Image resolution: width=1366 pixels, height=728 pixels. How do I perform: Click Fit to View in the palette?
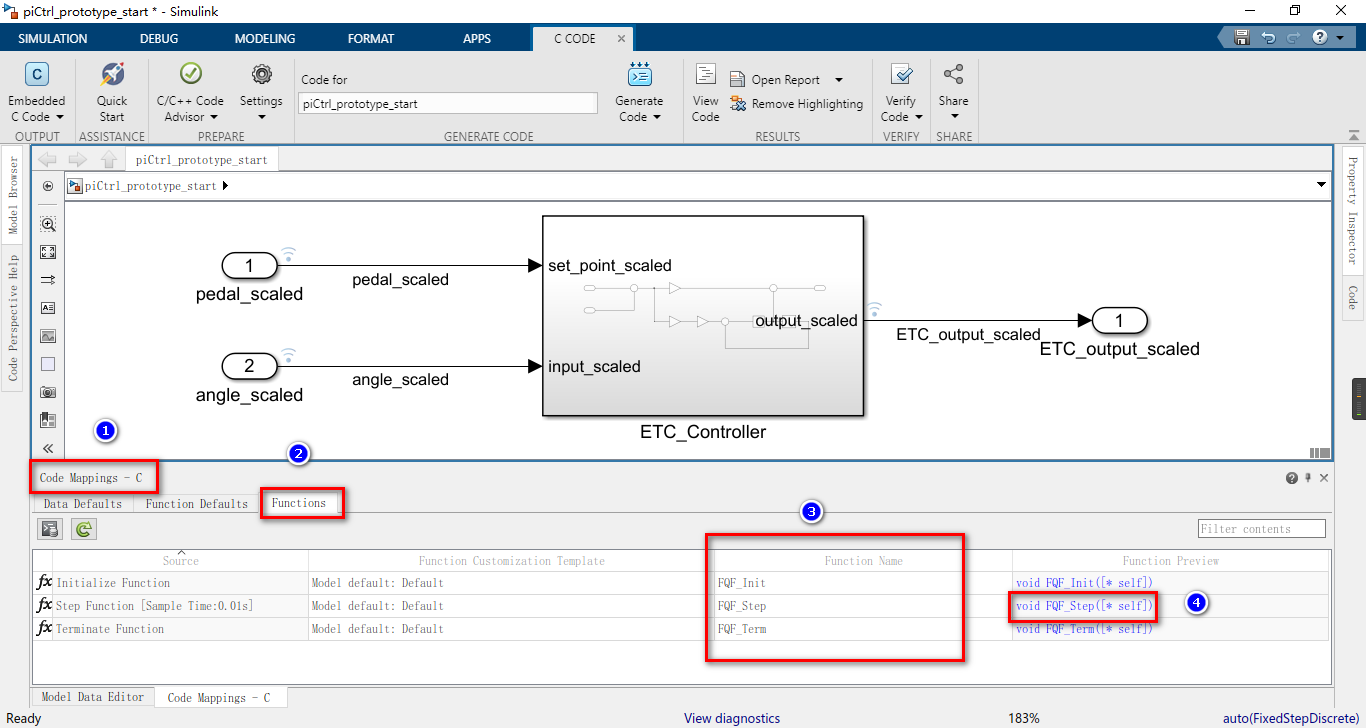(48, 252)
